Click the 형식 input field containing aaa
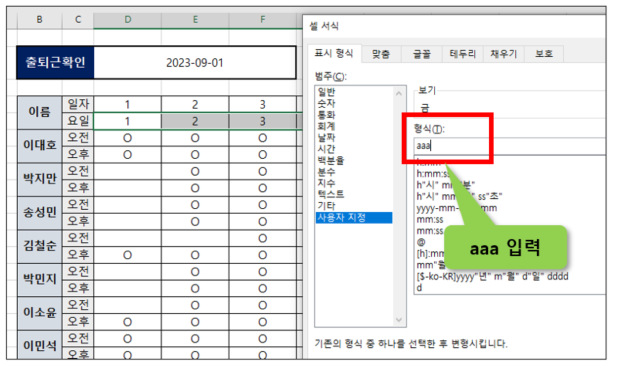 [x=510, y=146]
